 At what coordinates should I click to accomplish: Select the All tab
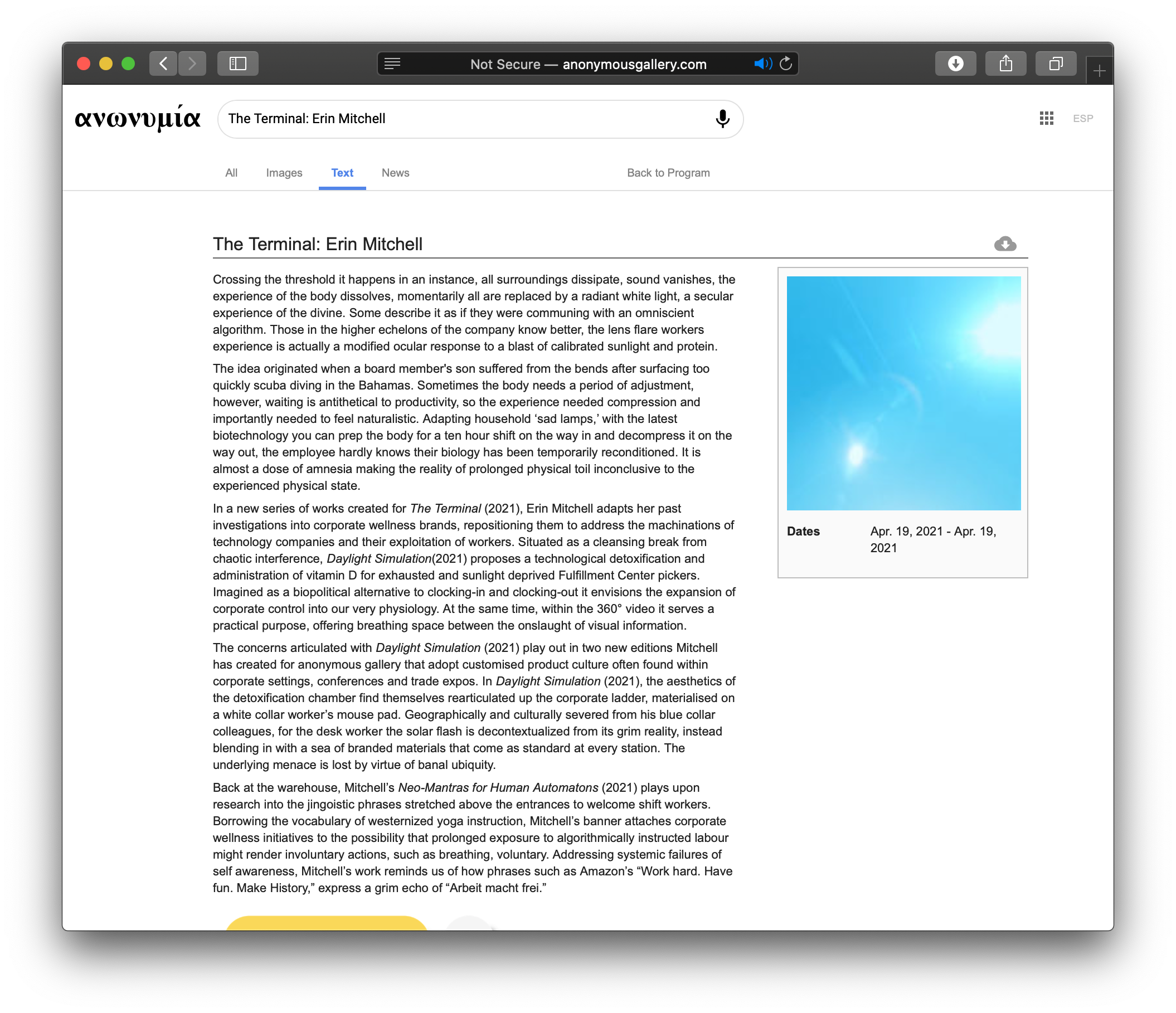[x=231, y=173]
